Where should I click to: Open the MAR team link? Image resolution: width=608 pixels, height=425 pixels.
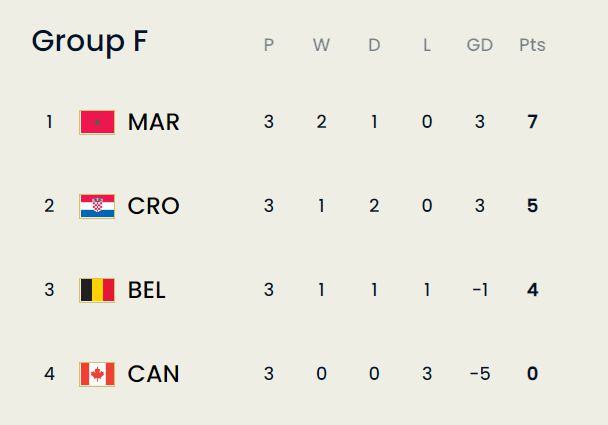153,122
